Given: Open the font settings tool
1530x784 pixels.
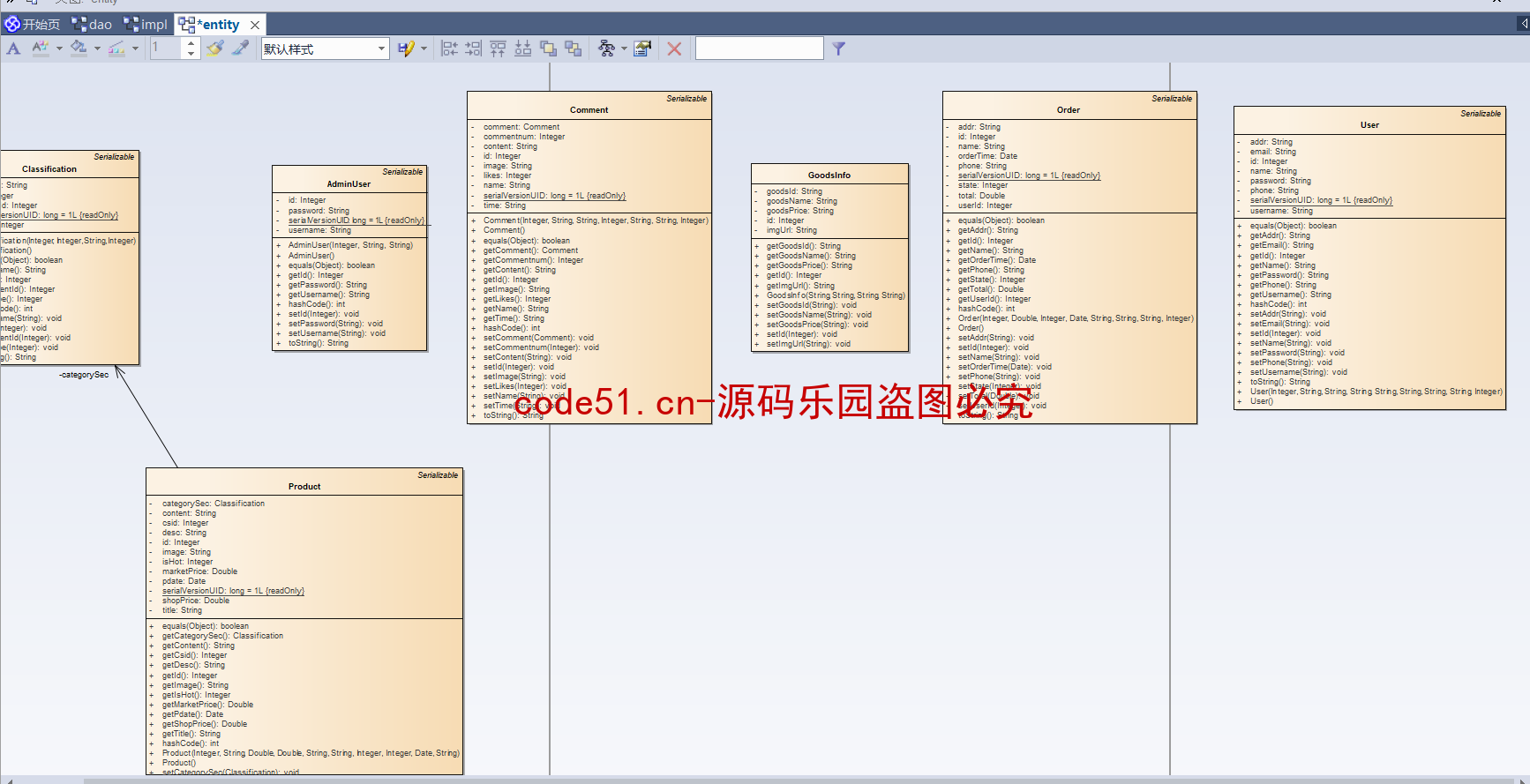Looking at the screenshot, I should 13,49.
